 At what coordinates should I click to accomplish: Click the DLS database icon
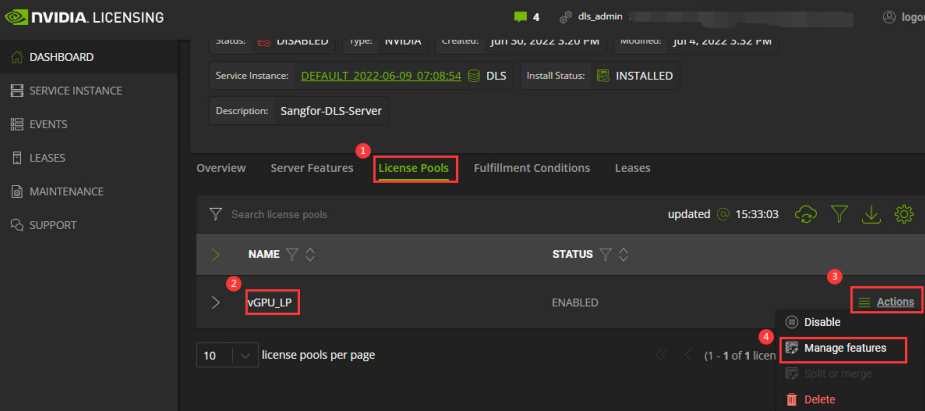pyautogui.click(x=473, y=75)
